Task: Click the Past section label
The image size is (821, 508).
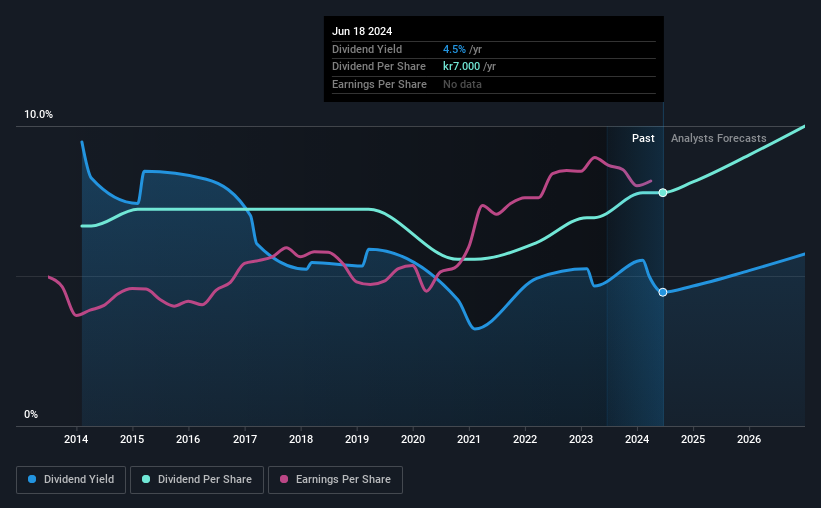Action: pyautogui.click(x=643, y=138)
